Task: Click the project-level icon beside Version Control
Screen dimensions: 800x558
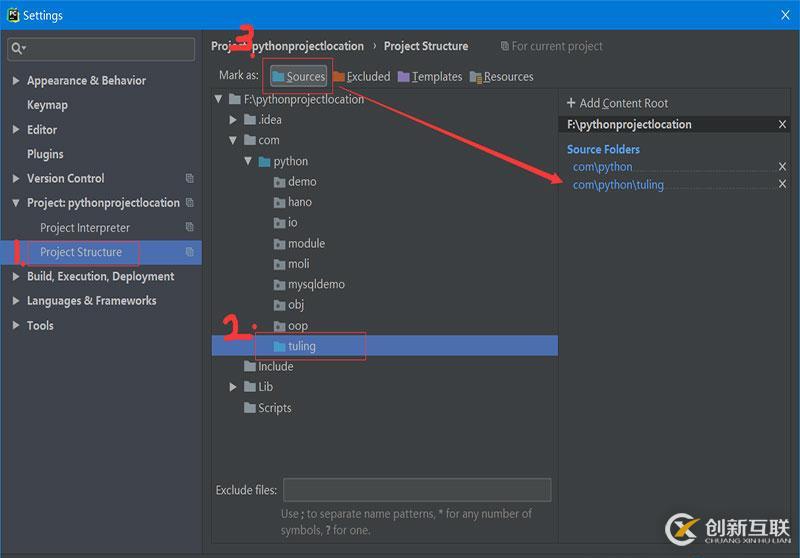Action: 190,178
